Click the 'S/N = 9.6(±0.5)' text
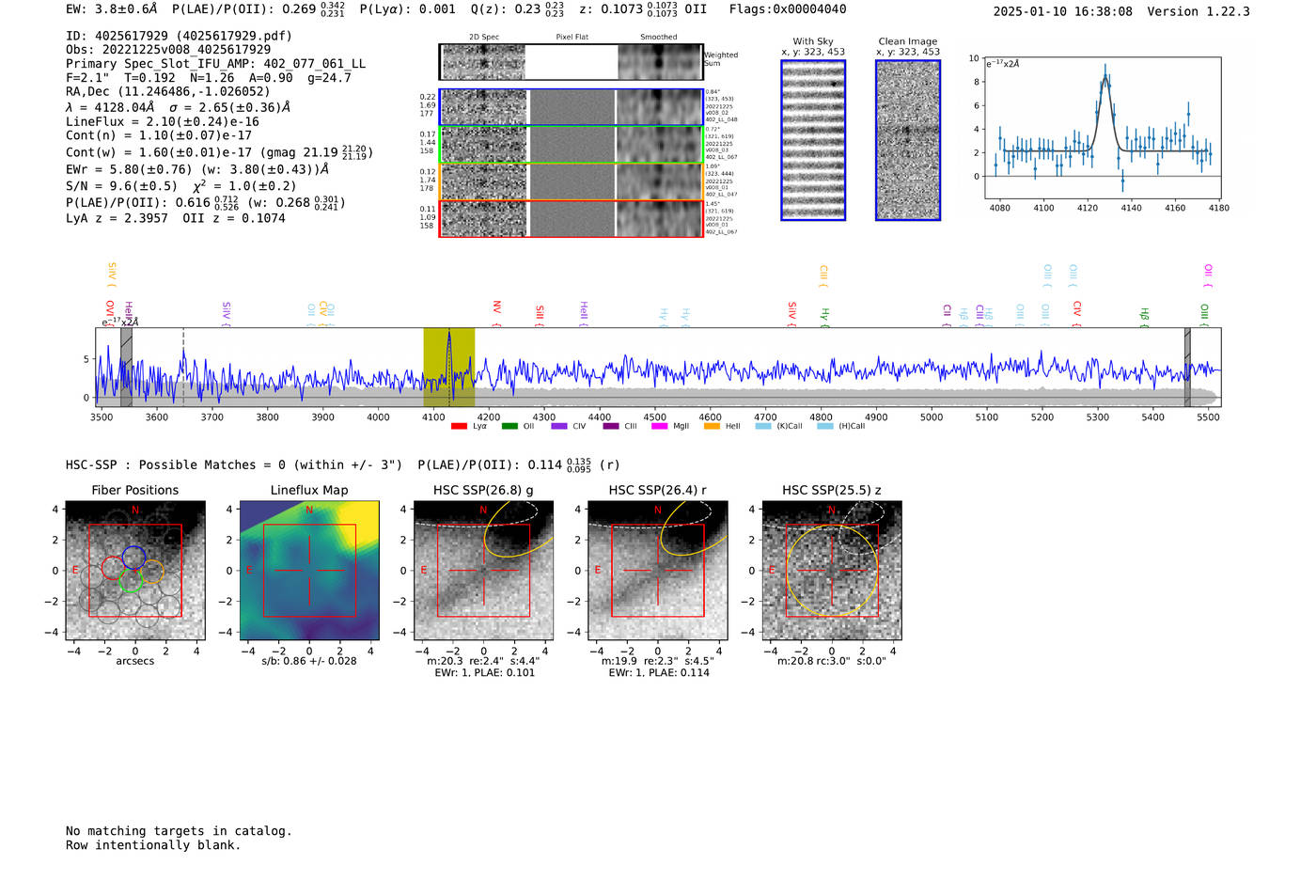 point(121,186)
